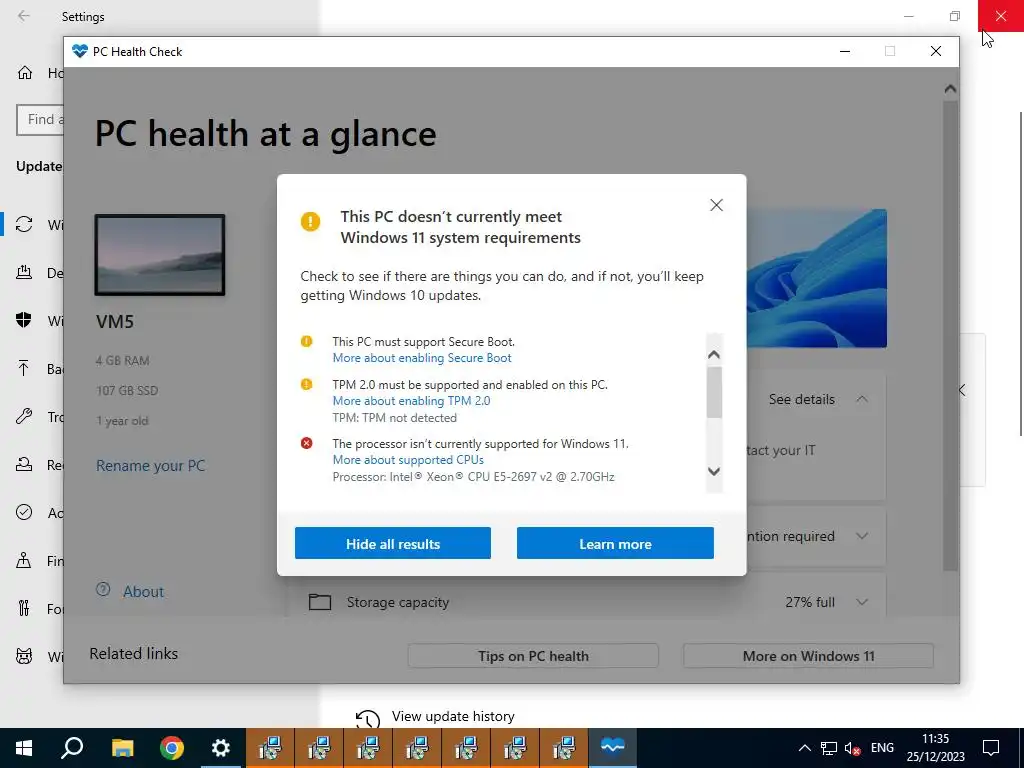Click the Settings back arrow

coord(24,16)
